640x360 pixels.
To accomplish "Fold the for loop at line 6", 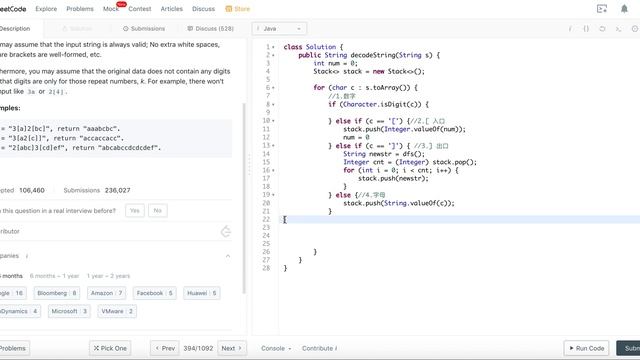I will [x=273, y=88].
